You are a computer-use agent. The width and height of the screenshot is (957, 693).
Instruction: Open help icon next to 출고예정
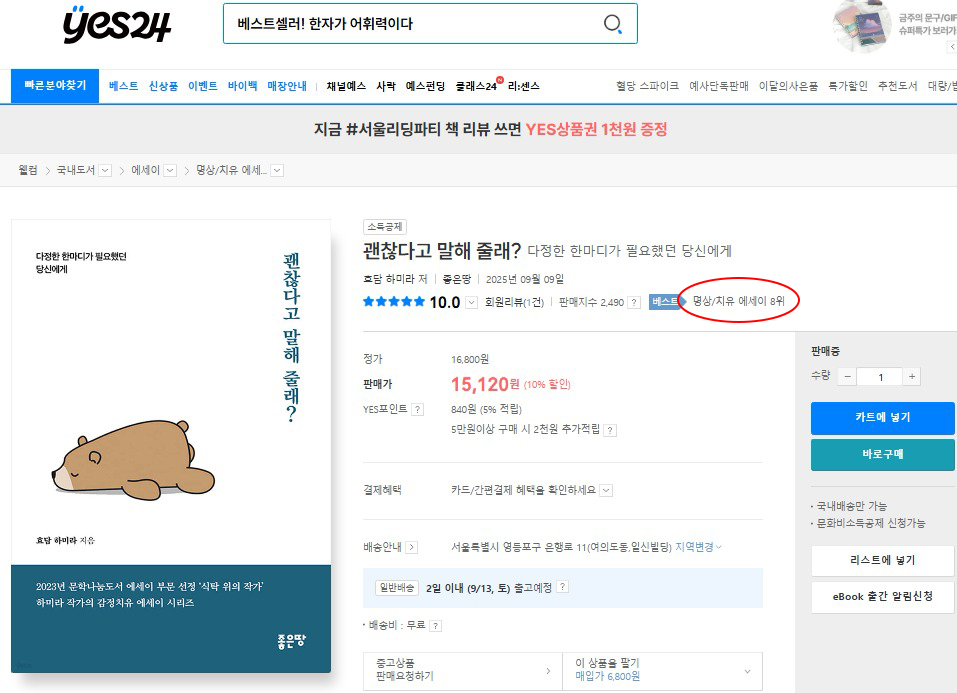(x=563, y=587)
